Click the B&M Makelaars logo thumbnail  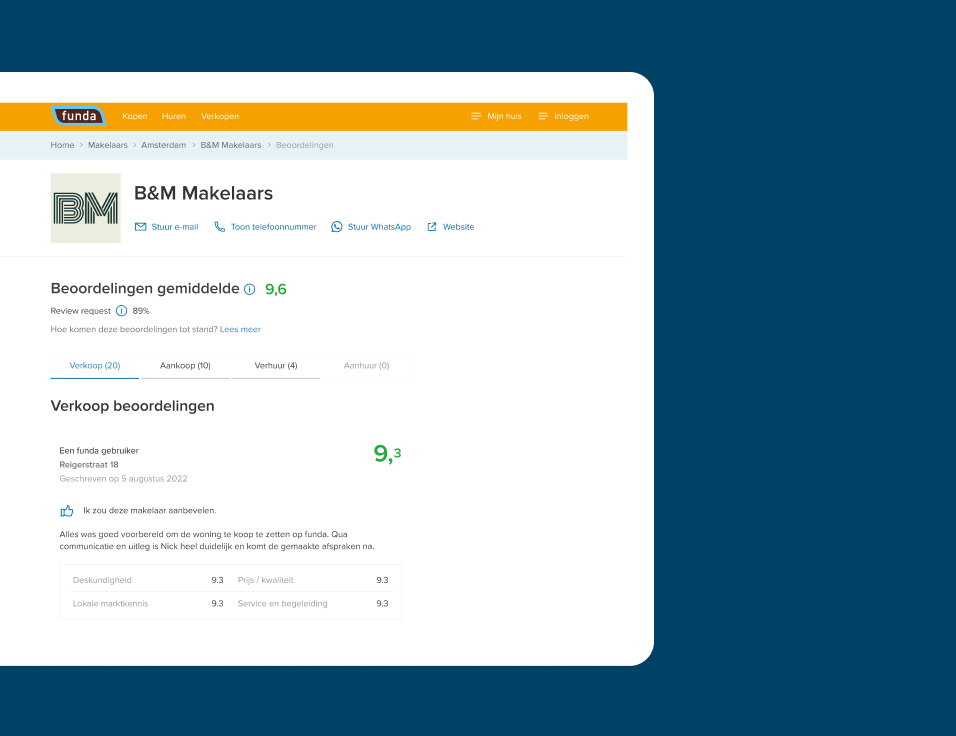point(85,208)
